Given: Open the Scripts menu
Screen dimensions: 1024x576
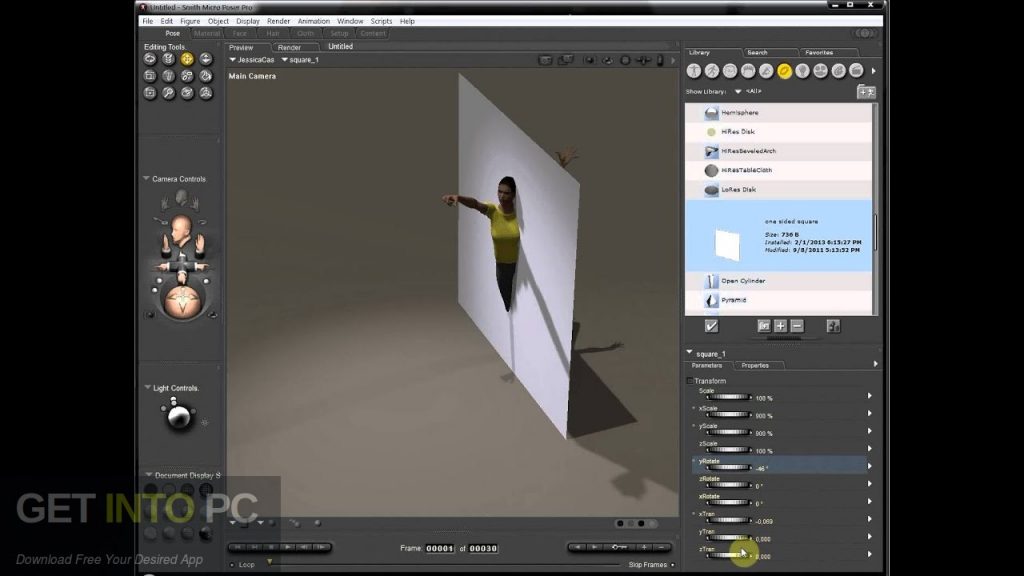Looking at the screenshot, I should pyautogui.click(x=381, y=21).
